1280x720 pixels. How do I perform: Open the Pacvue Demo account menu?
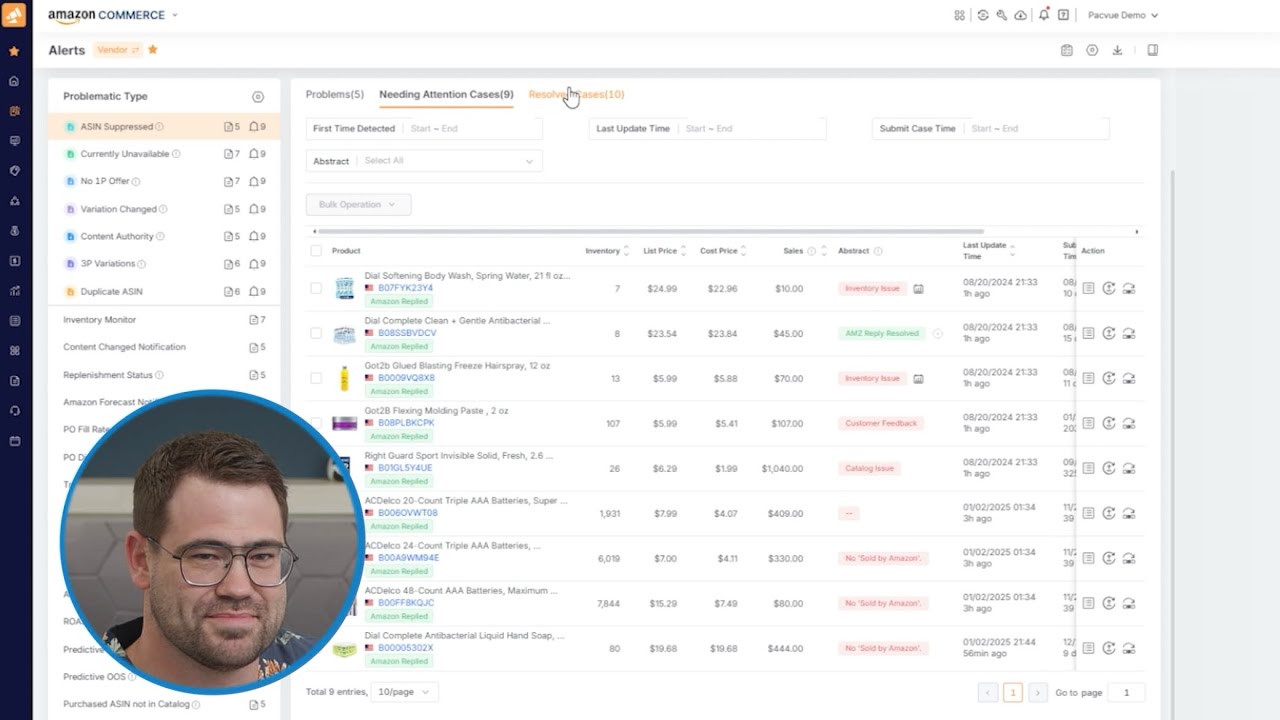click(1123, 15)
